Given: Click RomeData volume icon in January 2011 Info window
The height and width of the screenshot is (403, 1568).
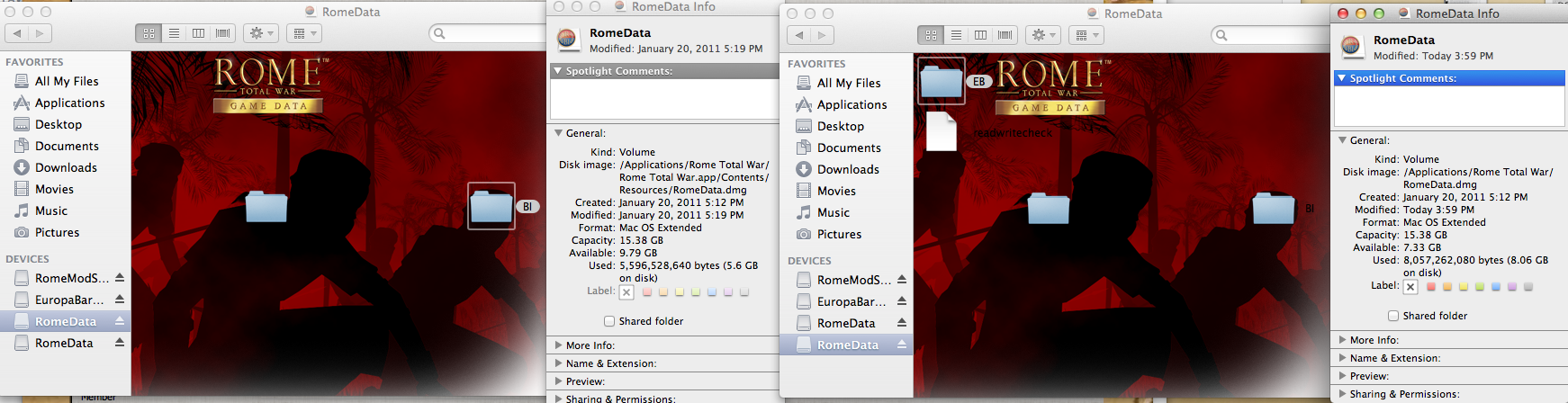Looking at the screenshot, I should (567, 40).
